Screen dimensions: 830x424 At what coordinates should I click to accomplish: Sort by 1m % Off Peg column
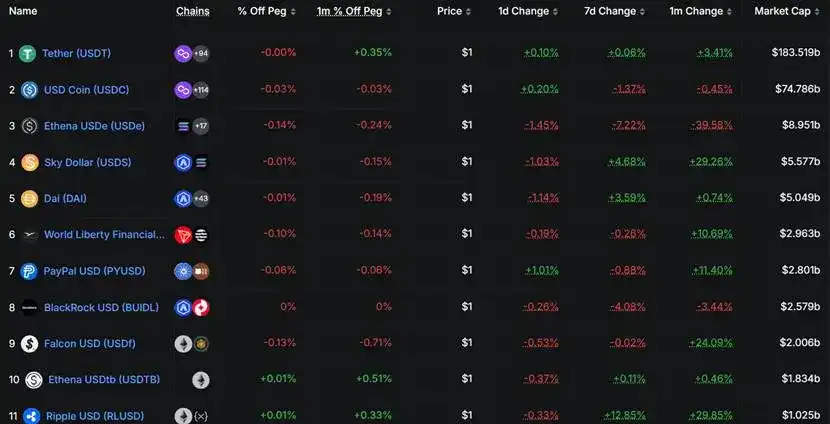(x=350, y=11)
